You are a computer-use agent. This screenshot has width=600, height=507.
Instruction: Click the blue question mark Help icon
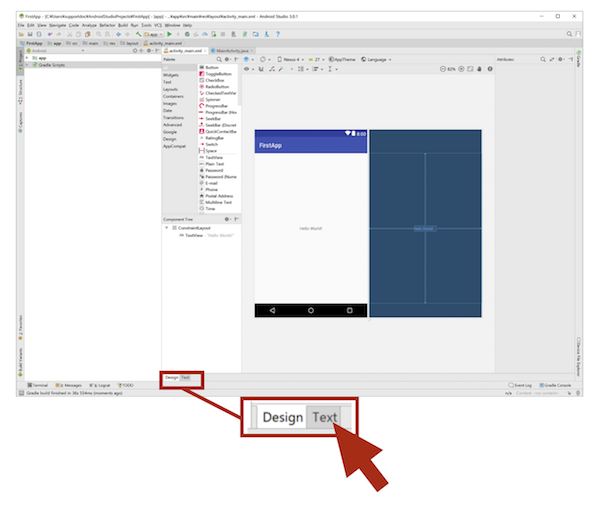coord(278,34)
